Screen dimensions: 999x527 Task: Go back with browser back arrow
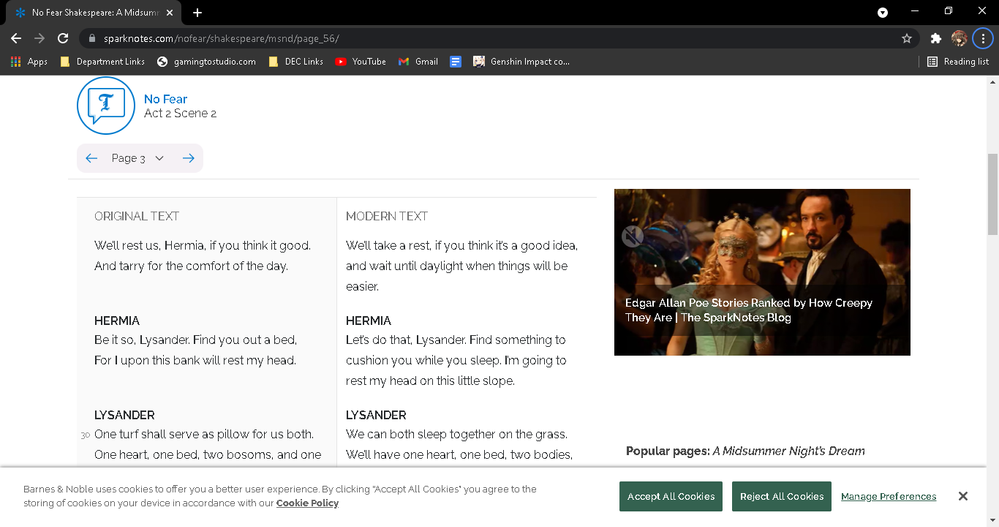click(16, 38)
